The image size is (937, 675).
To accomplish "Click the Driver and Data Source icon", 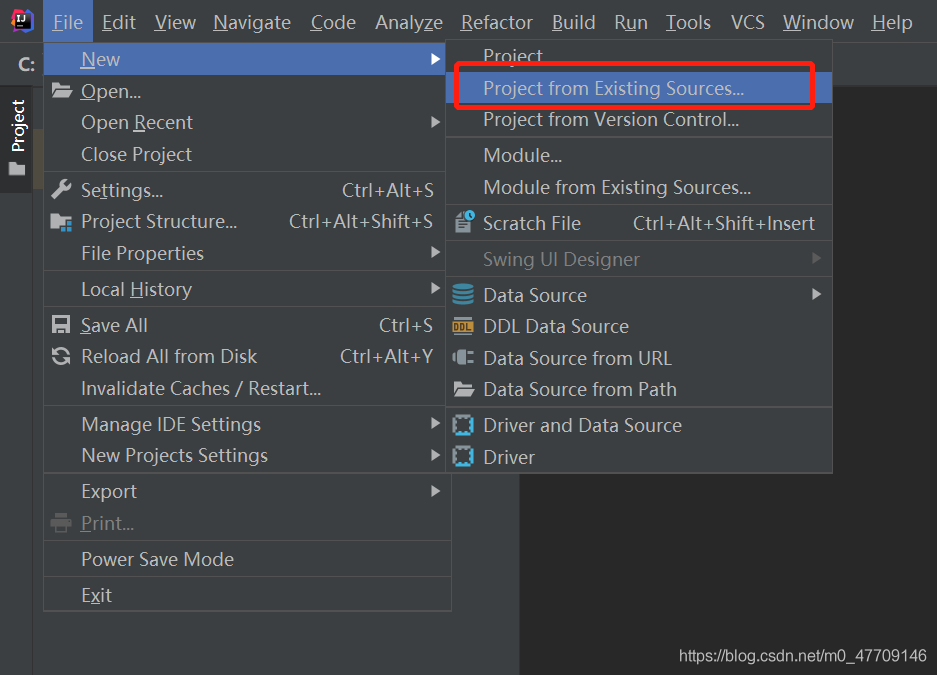I will (463, 425).
